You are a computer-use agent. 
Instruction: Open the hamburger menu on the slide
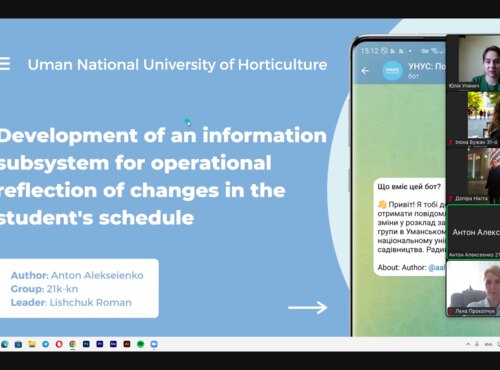pos(5,64)
